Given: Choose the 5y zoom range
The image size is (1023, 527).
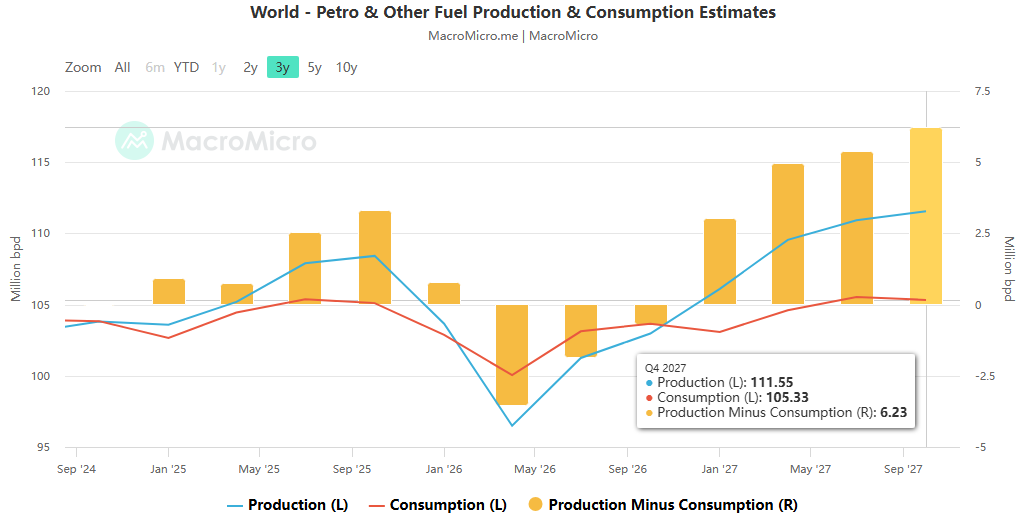Looking at the screenshot, I should pyautogui.click(x=314, y=67).
